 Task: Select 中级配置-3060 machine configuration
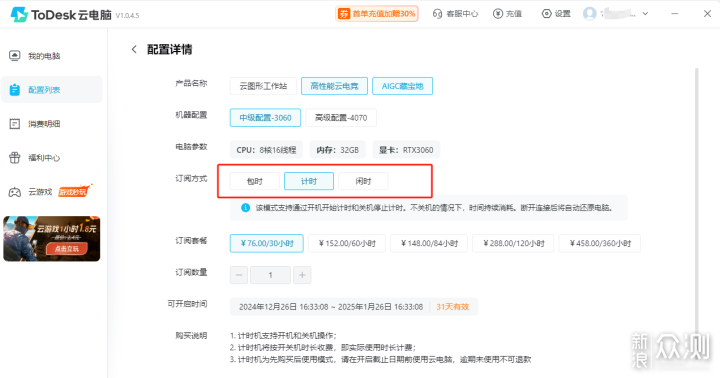[265, 118]
